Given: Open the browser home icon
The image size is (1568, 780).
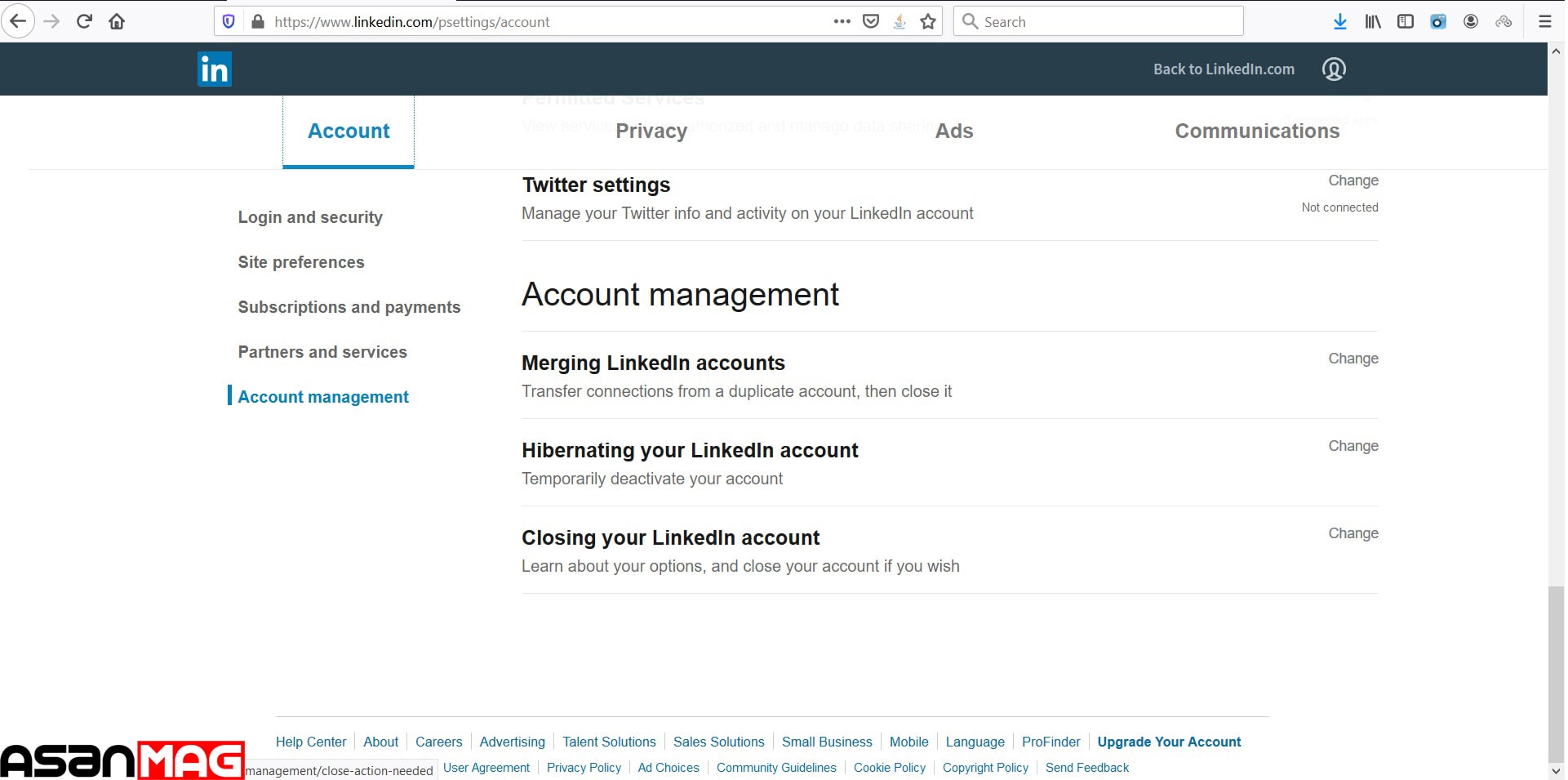Looking at the screenshot, I should [x=117, y=21].
